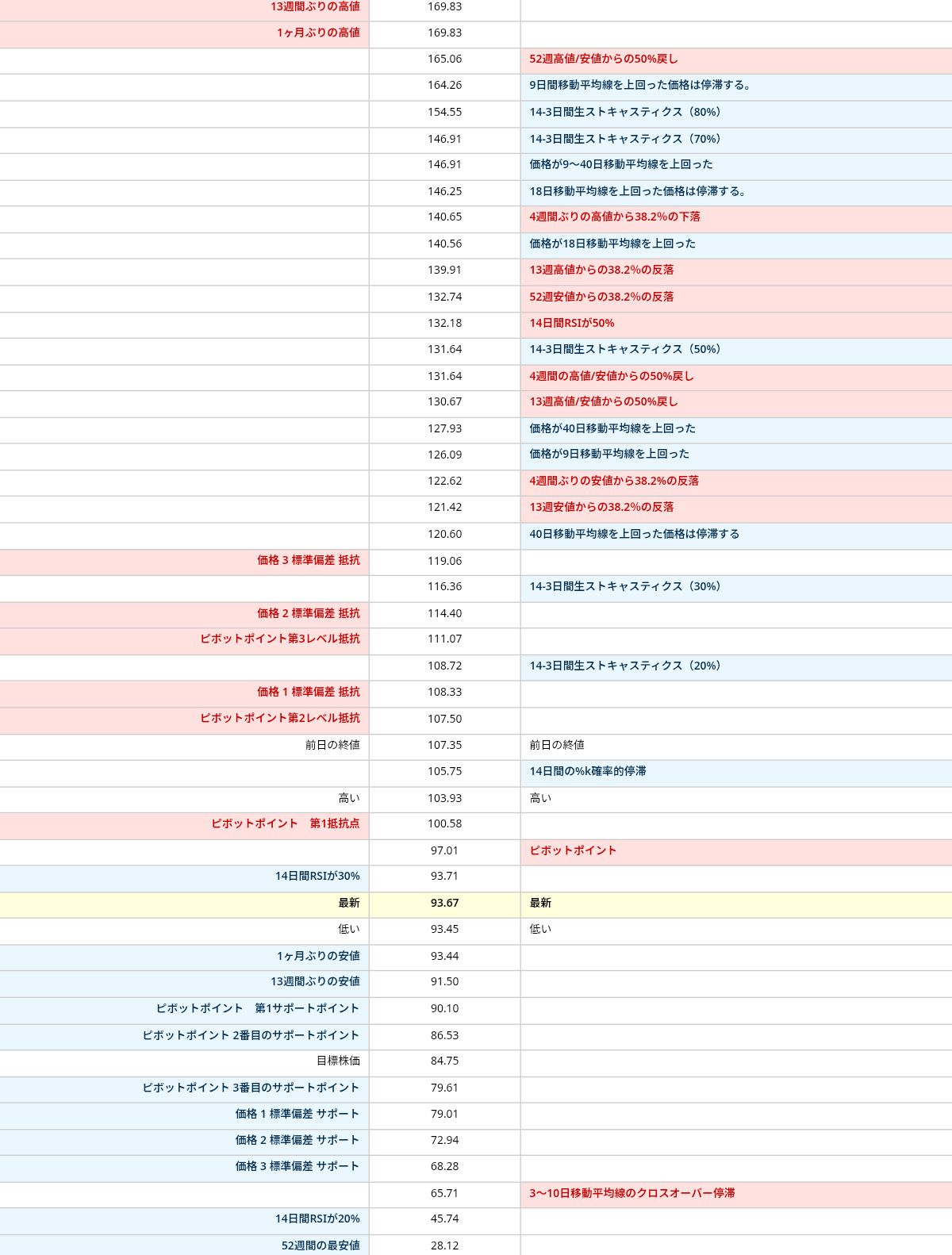The image size is (952, 1255).
Task: Click the '13週間ぶりの安値' label
Action: pos(315,981)
